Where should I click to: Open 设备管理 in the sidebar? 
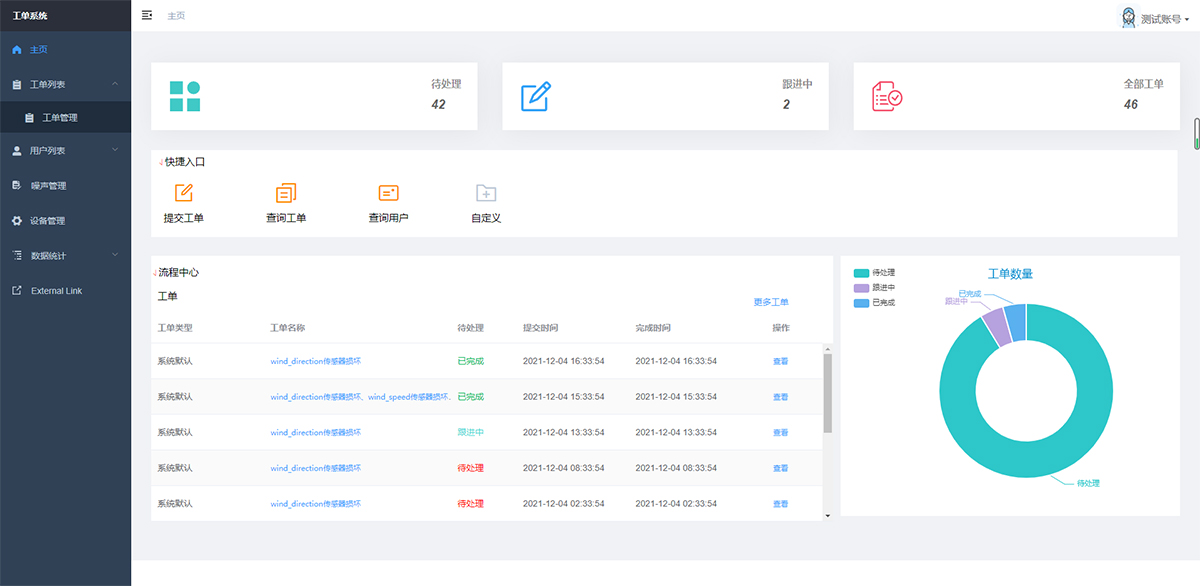47,221
